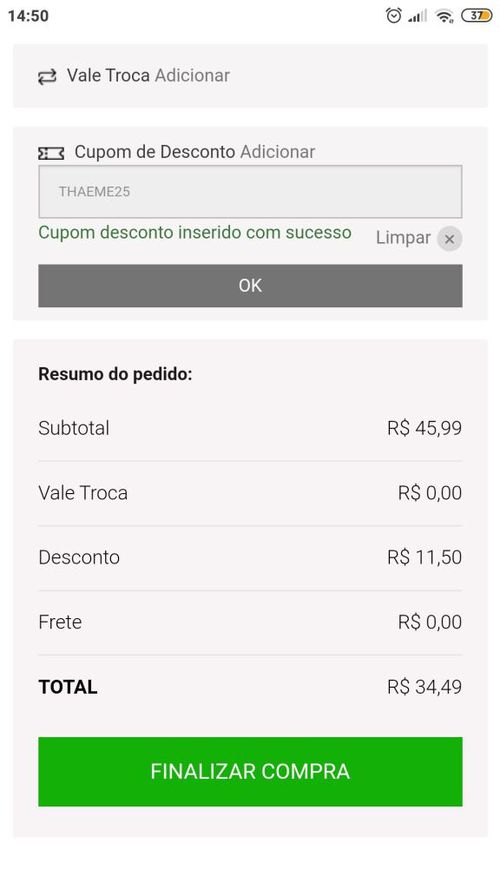Open Adicionar next to Vale Troca
Screen dimensions: 500x889
tap(193, 75)
